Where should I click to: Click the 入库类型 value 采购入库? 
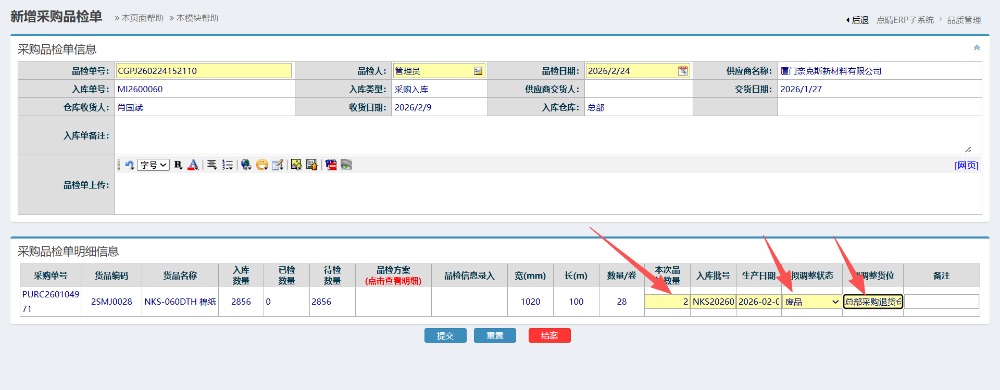[411, 89]
